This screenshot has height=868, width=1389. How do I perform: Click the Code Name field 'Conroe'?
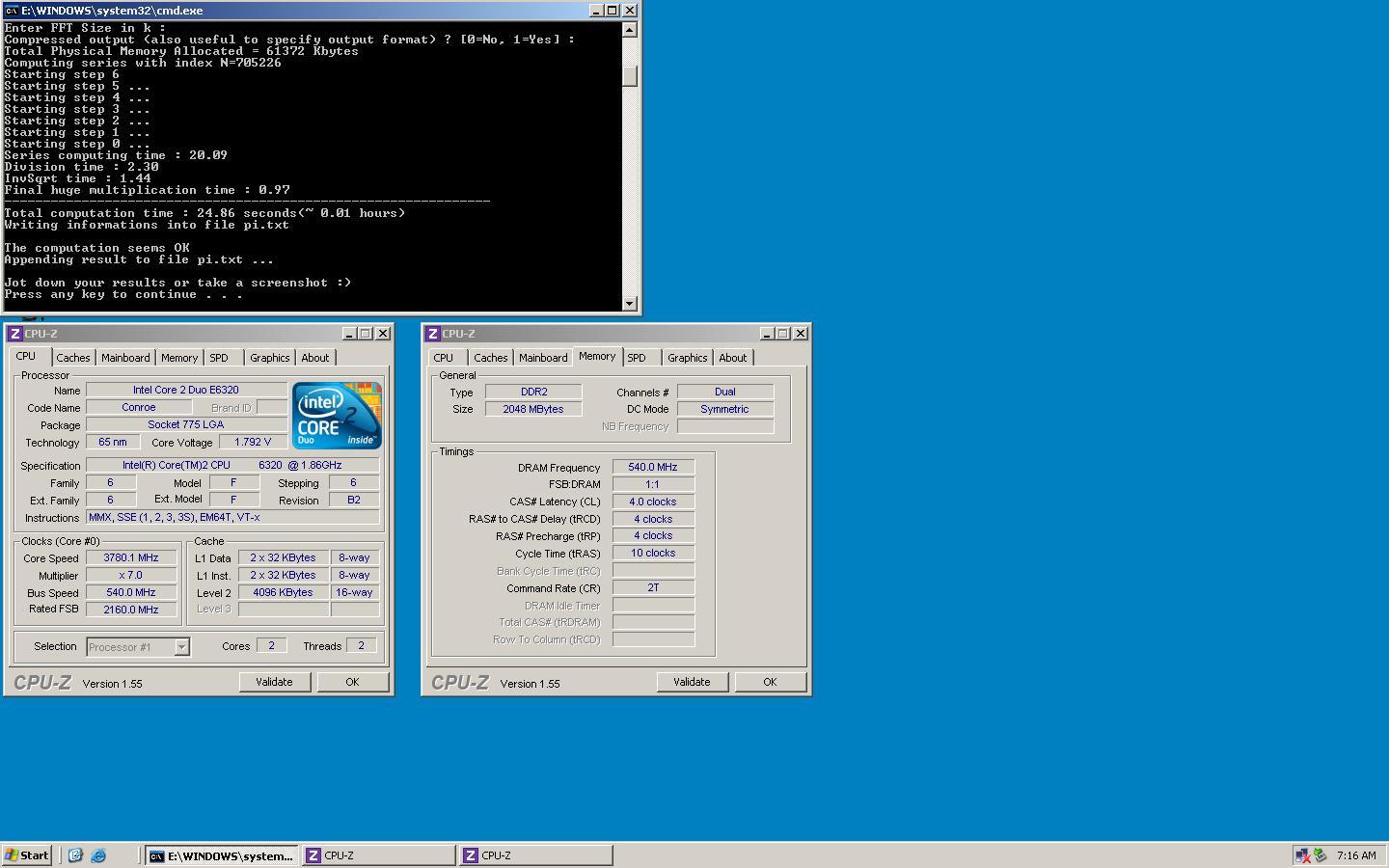tap(139, 408)
